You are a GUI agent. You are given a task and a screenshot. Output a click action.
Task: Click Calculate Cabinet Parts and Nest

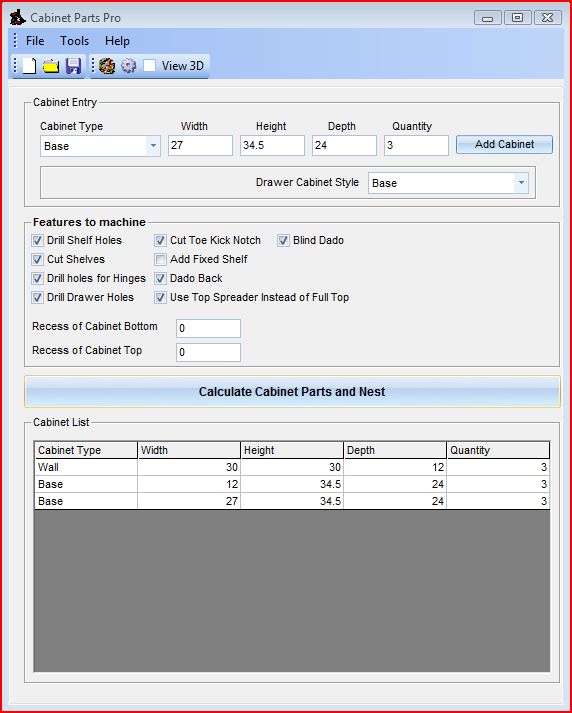[x=292, y=392]
